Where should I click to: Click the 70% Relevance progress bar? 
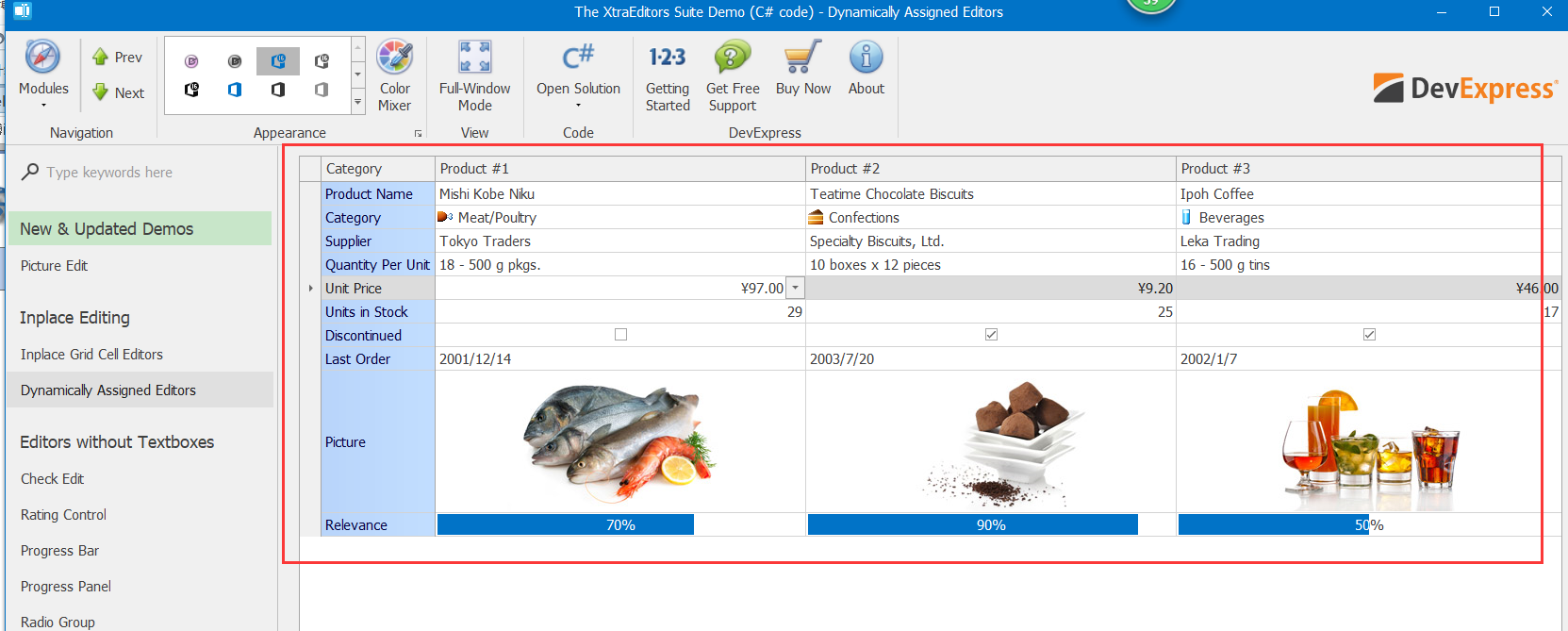pyautogui.click(x=620, y=524)
